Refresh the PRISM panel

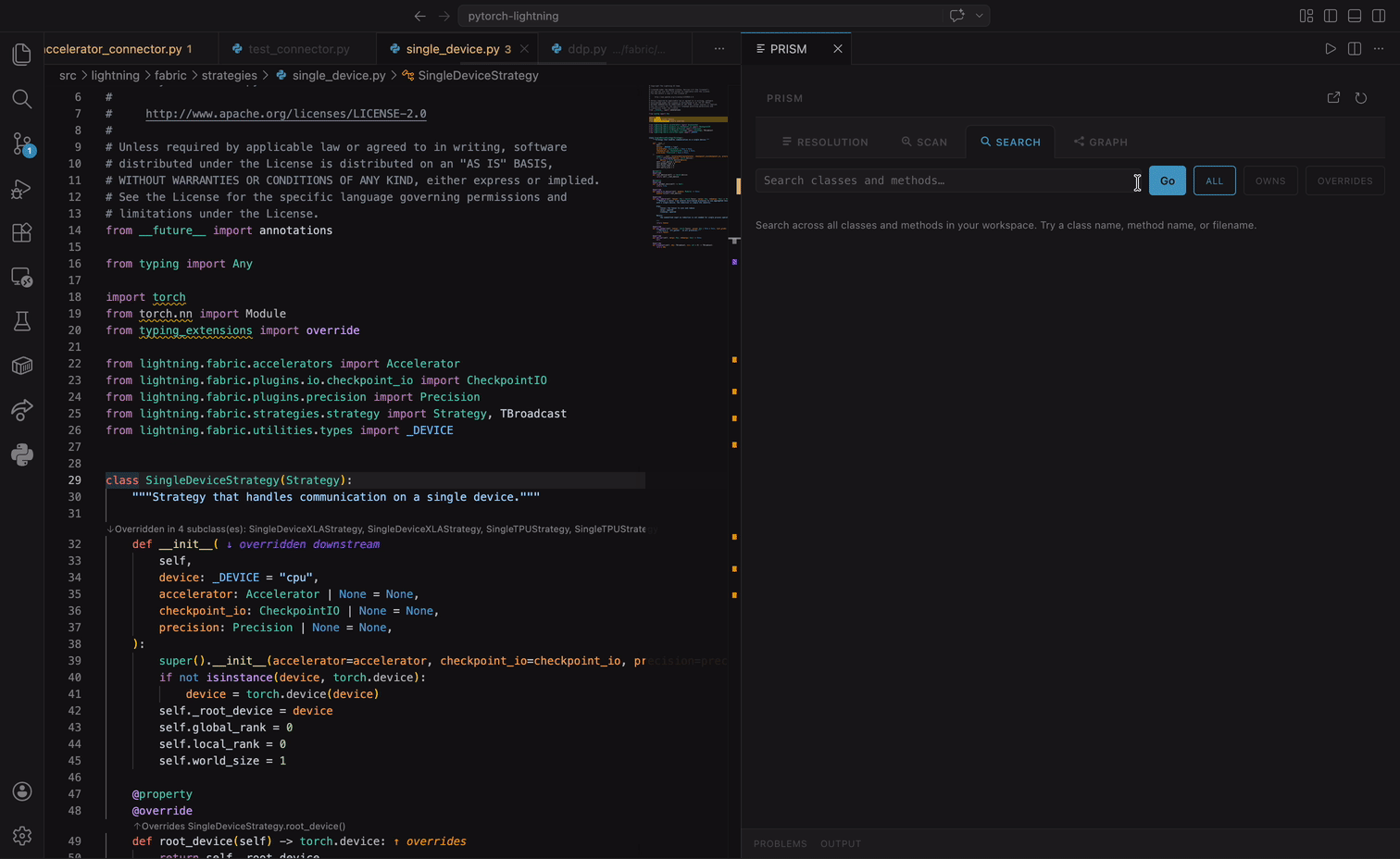1361,98
